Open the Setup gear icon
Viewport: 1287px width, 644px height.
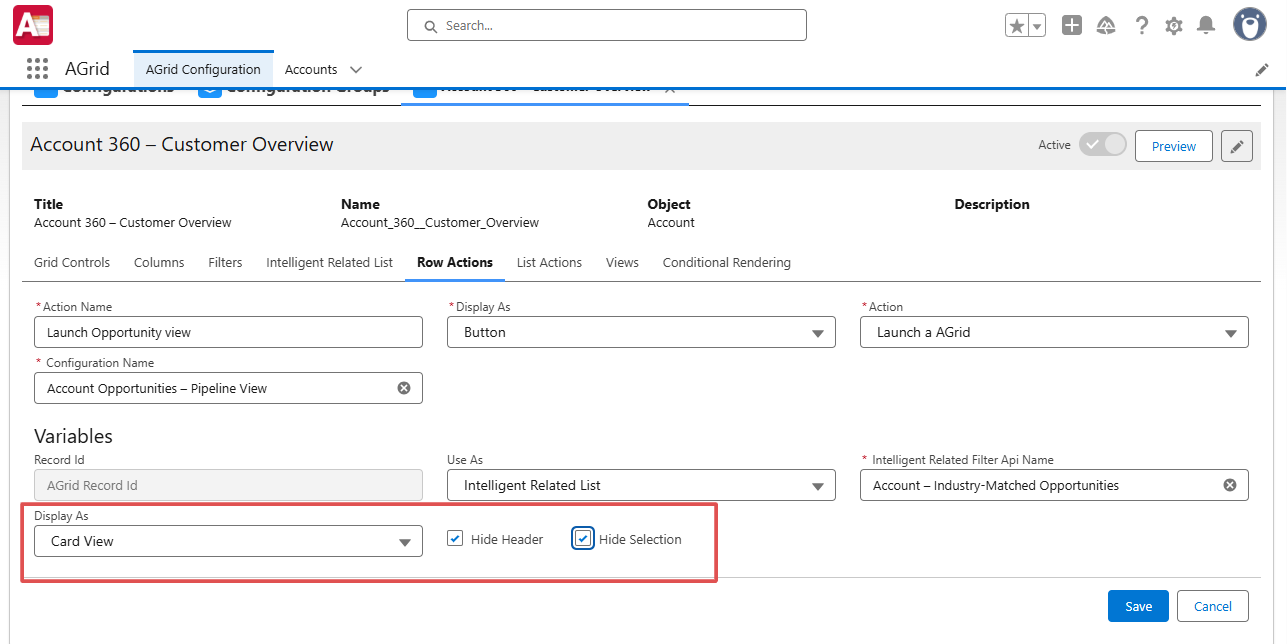click(x=1174, y=26)
